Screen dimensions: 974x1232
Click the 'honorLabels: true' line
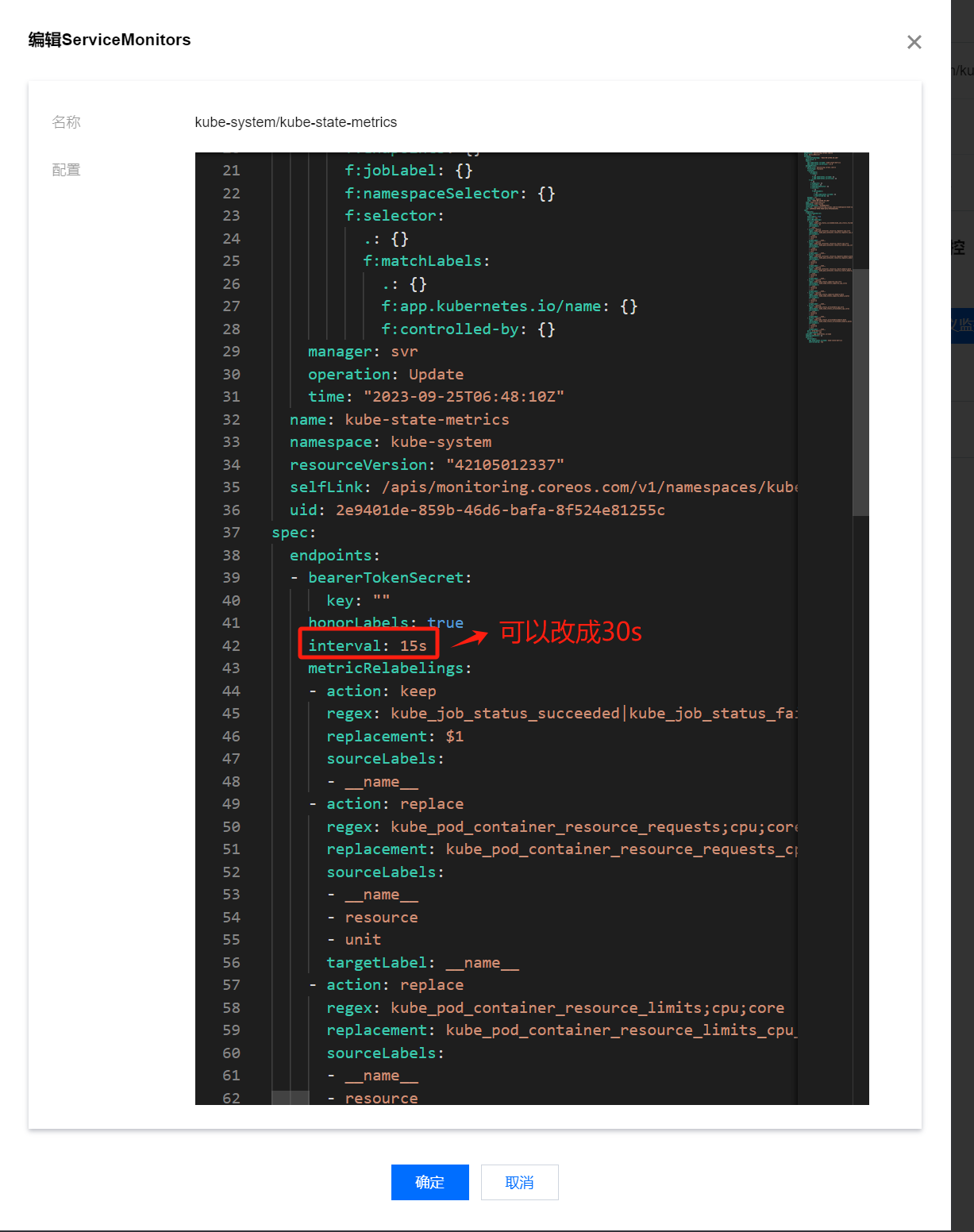click(386, 623)
